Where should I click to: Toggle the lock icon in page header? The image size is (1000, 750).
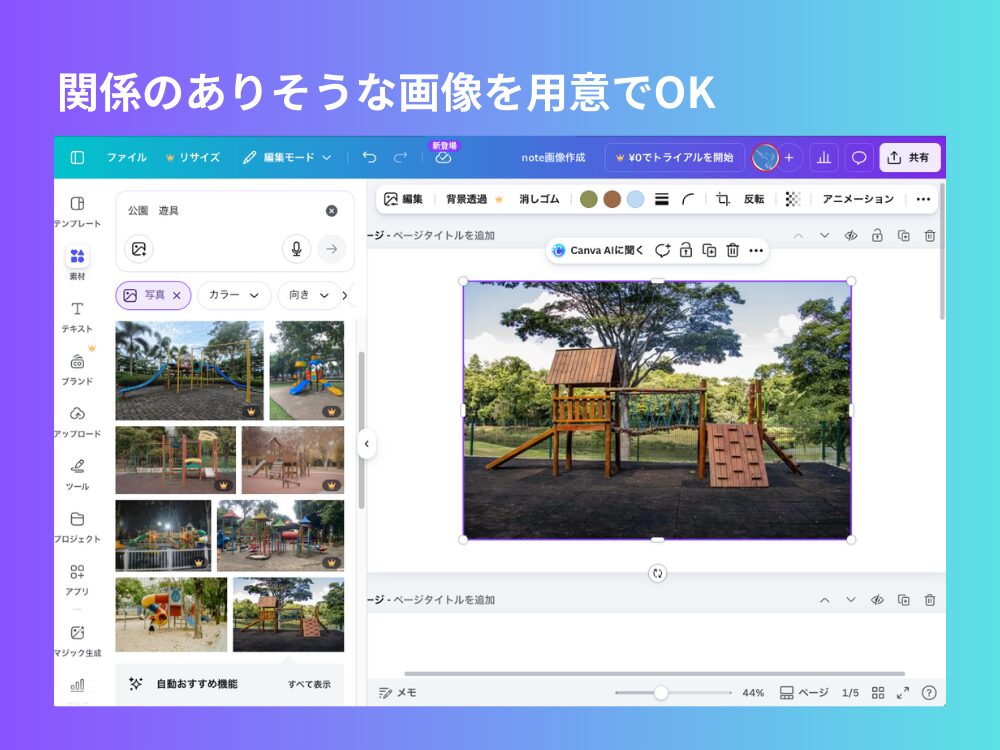tap(877, 236)
